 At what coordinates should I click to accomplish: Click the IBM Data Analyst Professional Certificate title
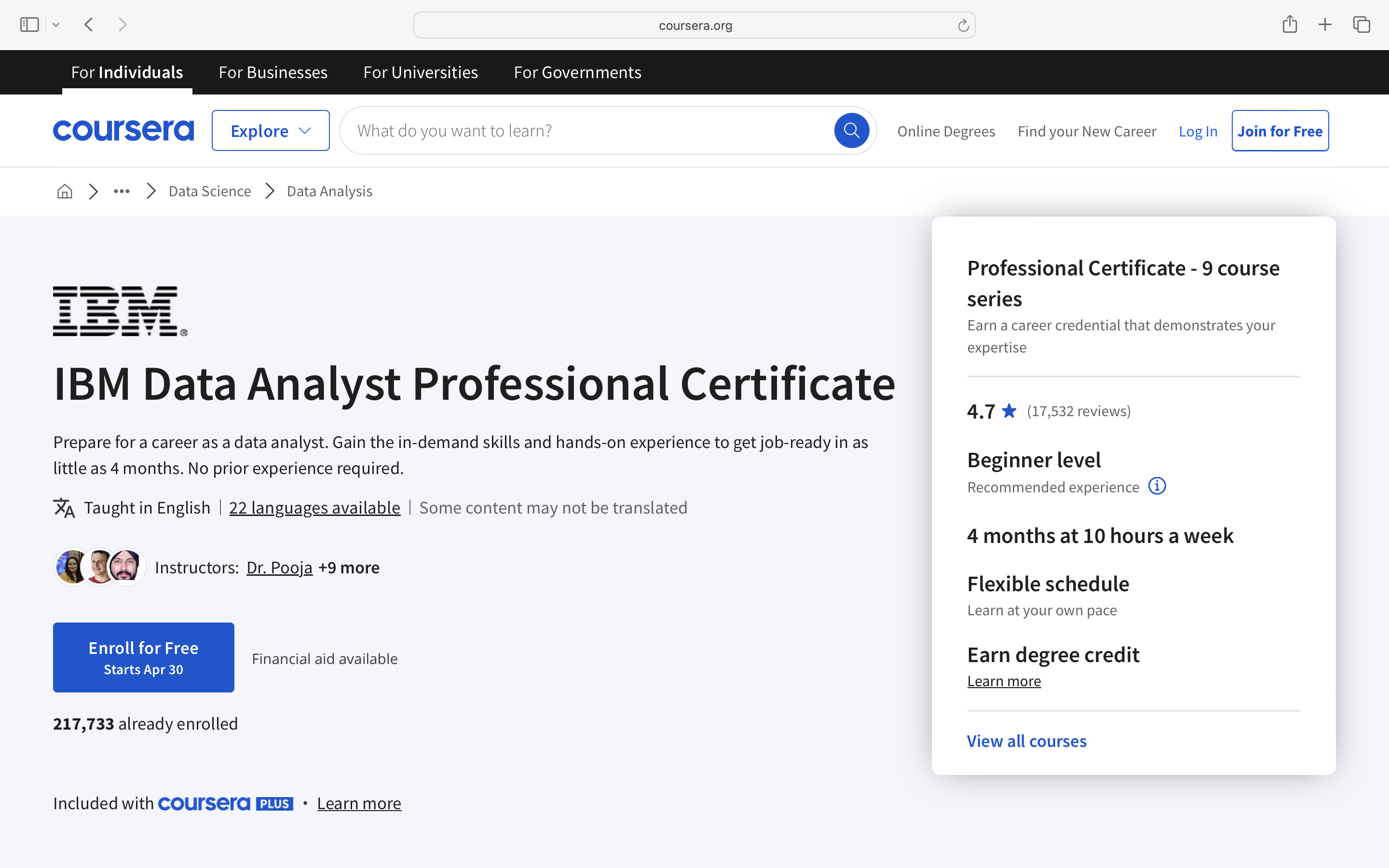474,384
